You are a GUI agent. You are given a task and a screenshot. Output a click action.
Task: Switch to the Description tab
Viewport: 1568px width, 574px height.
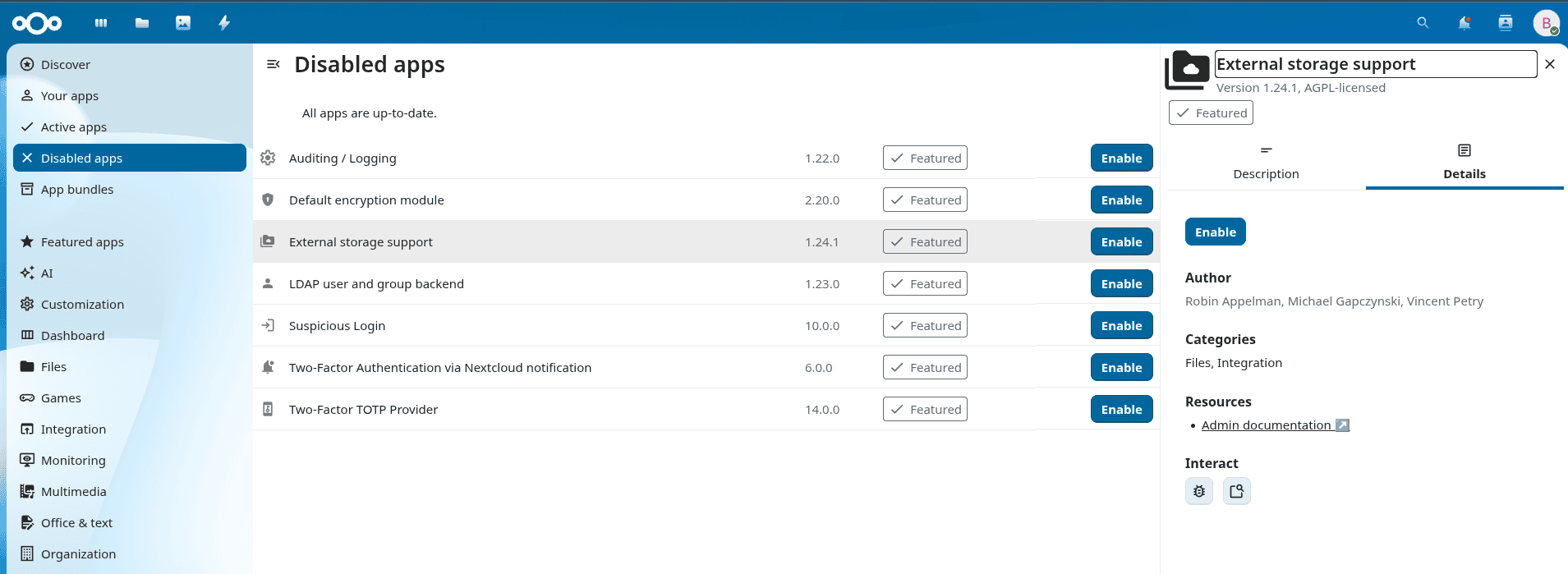[x=1266, y=162]
